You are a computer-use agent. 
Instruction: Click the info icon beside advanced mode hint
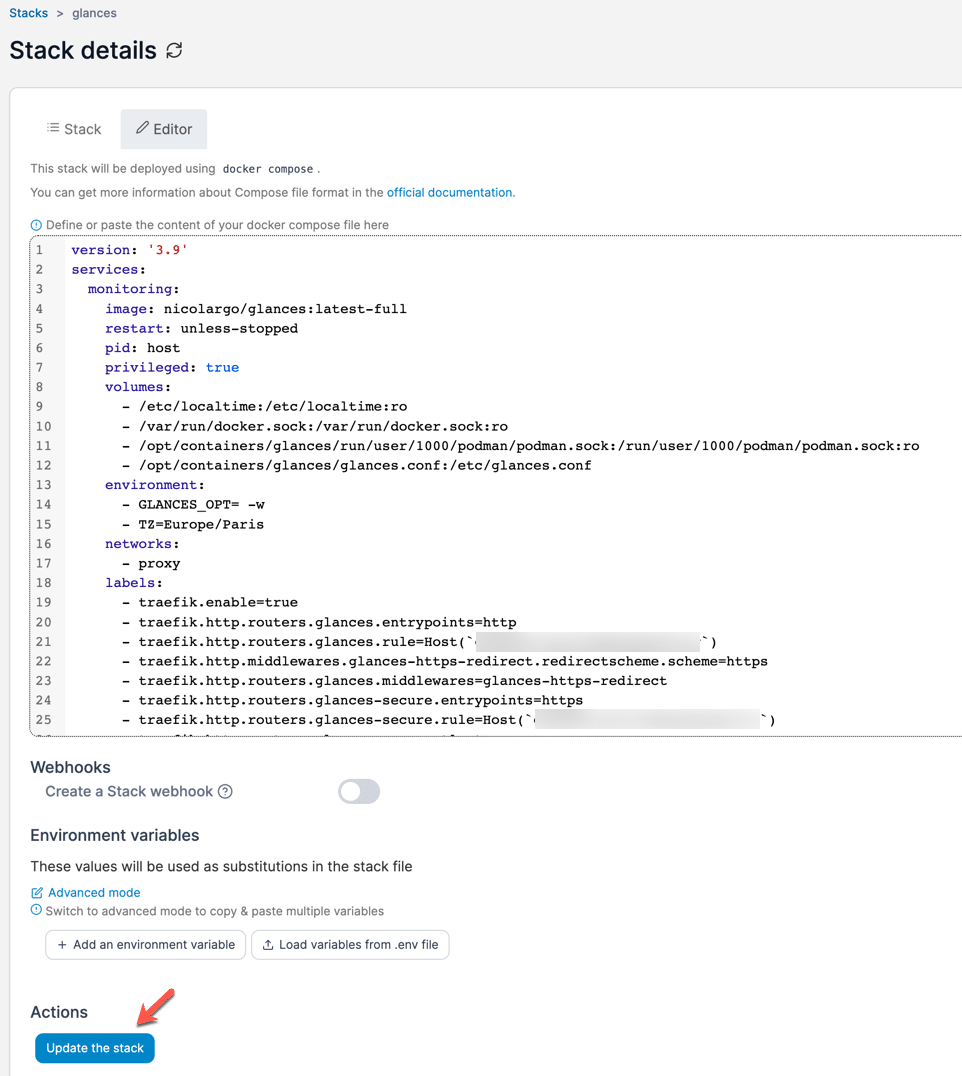tap(36, 910)
